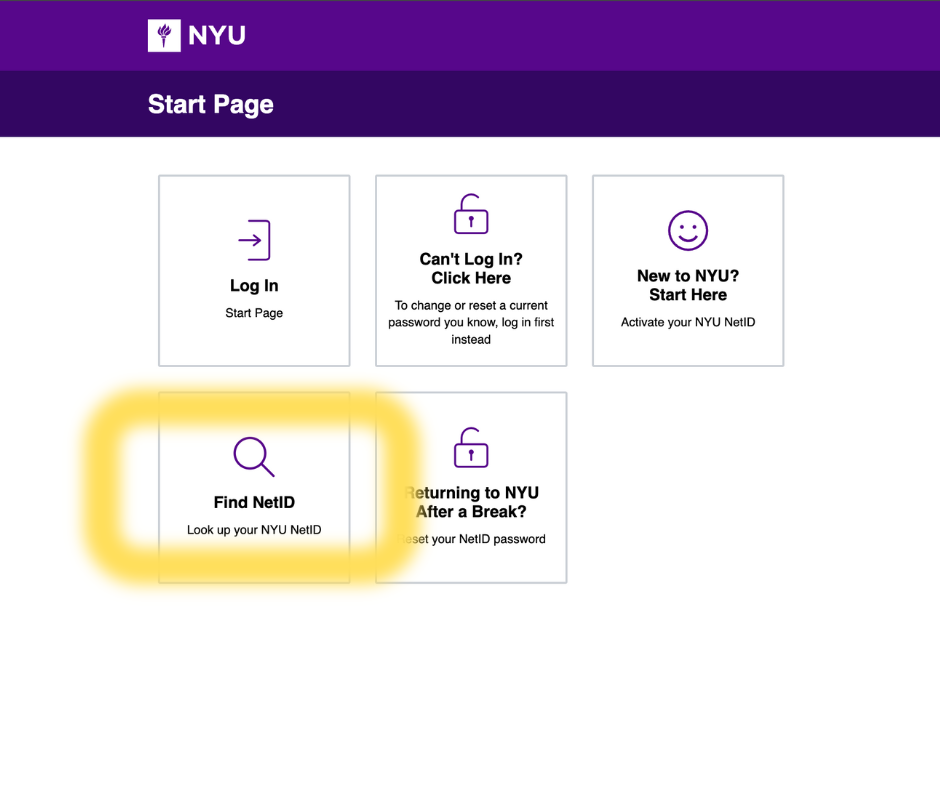Choose "New to NYU? Start Here" heading
This screenshot has height=788, width=940.
pos(688,285)
